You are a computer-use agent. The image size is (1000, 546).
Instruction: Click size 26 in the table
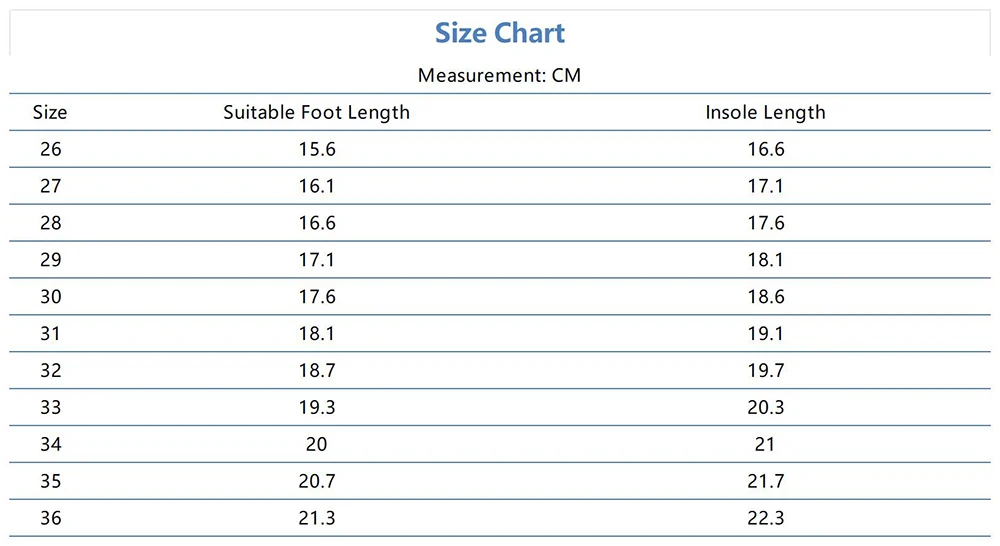pyautogui.click(x=50, y=150)
